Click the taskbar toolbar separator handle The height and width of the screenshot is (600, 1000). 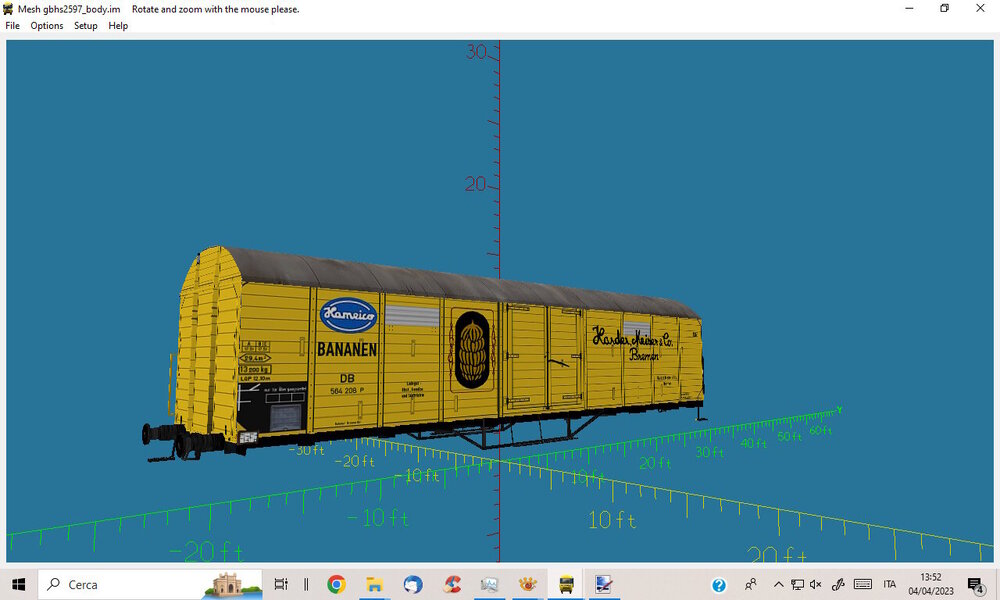tap(306, 584)
